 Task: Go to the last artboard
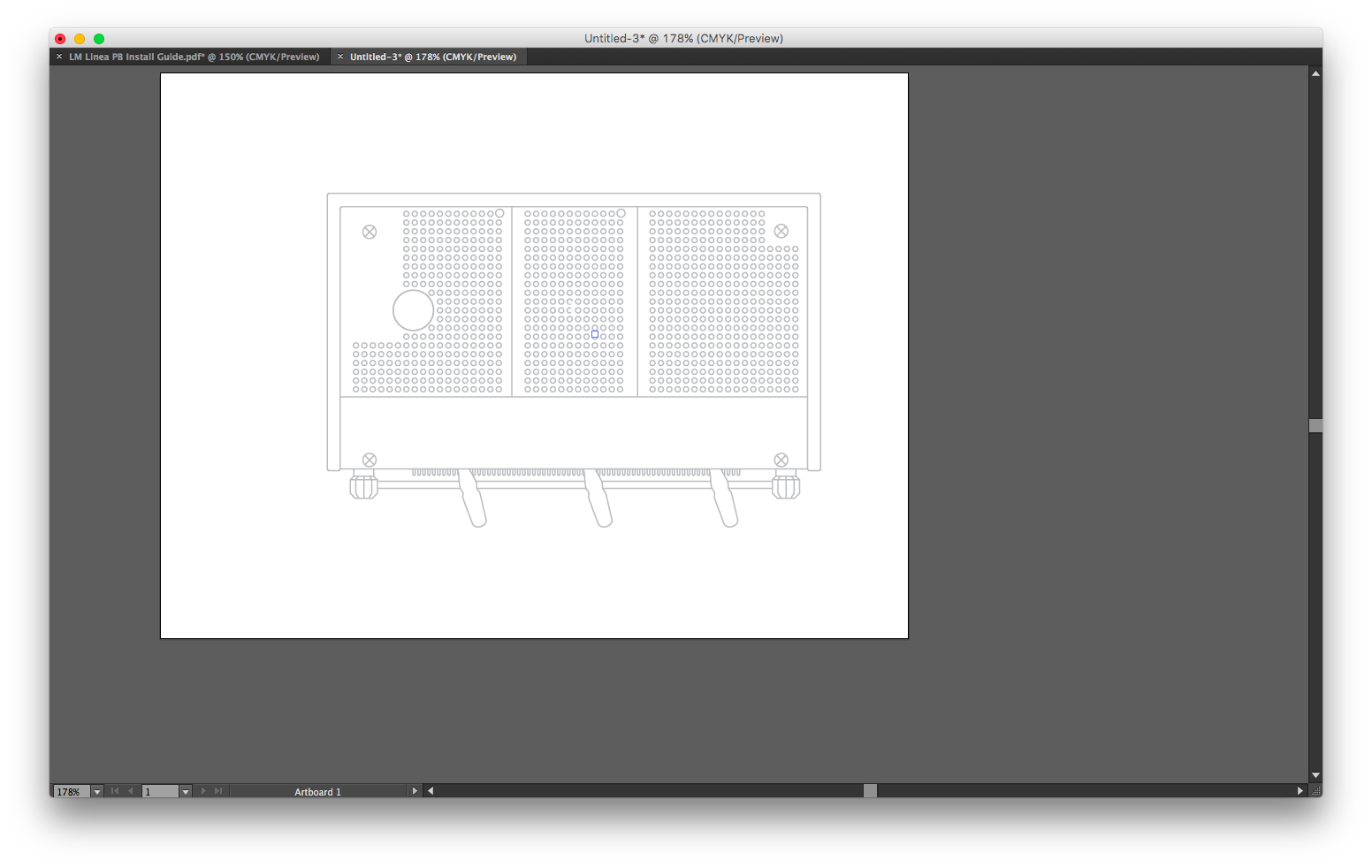pos(218,791)
